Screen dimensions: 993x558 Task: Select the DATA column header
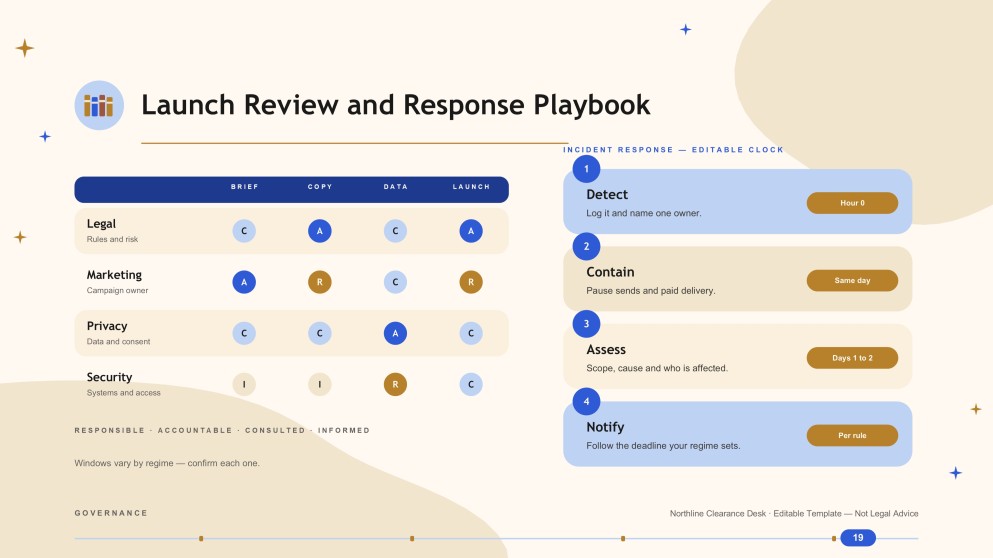point(395,187)
